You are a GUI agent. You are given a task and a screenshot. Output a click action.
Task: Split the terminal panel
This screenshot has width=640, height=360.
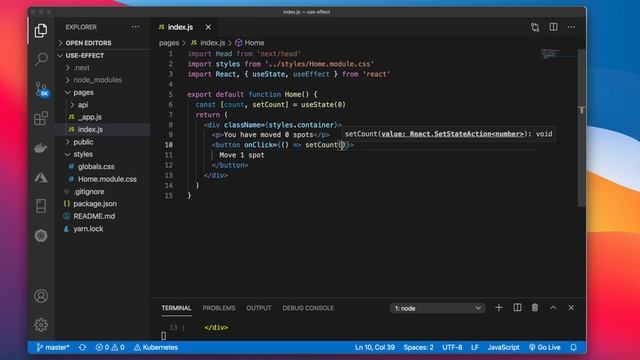[517, 308]
